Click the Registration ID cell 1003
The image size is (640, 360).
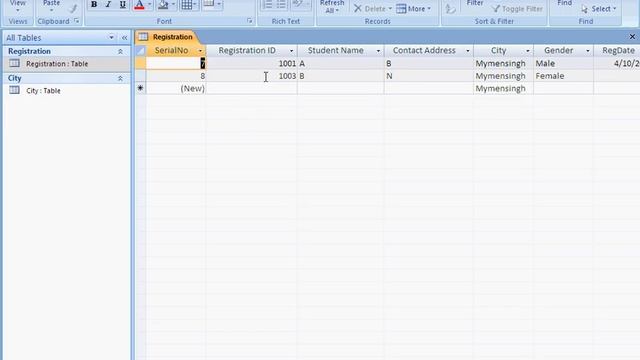(252, 76)
